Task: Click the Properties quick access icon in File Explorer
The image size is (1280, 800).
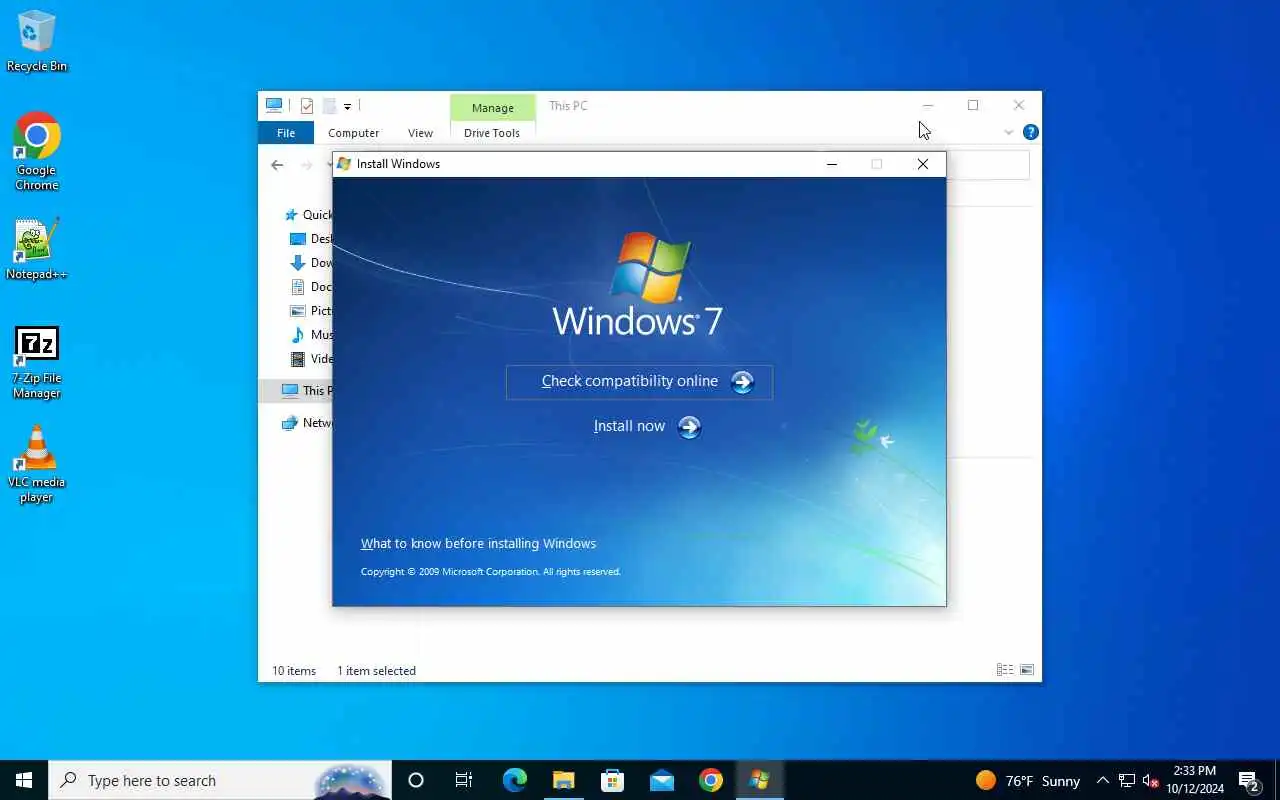Action: click(307, 106)
